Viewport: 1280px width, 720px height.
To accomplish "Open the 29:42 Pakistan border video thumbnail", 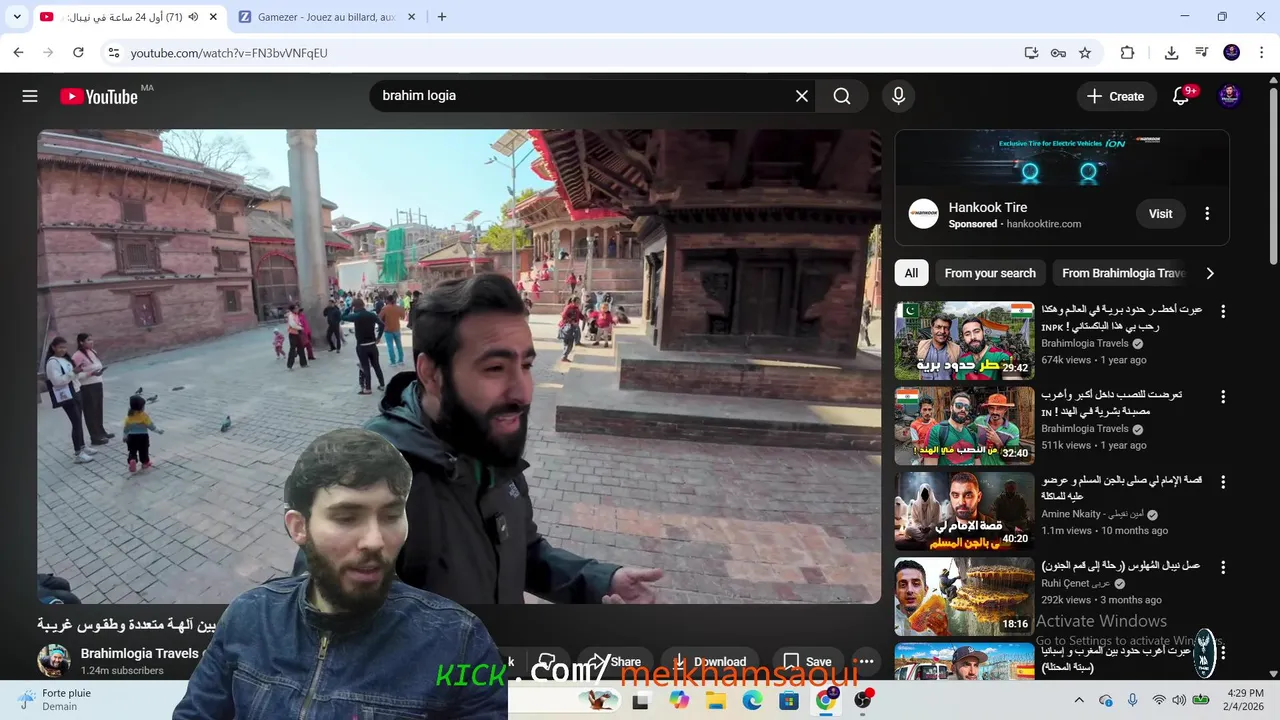I will (964, 341).
